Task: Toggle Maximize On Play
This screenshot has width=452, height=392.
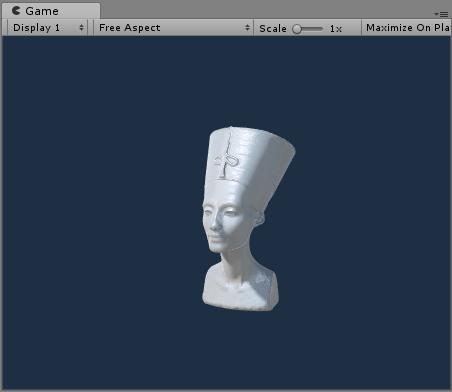Action: [x=407, y=28]
